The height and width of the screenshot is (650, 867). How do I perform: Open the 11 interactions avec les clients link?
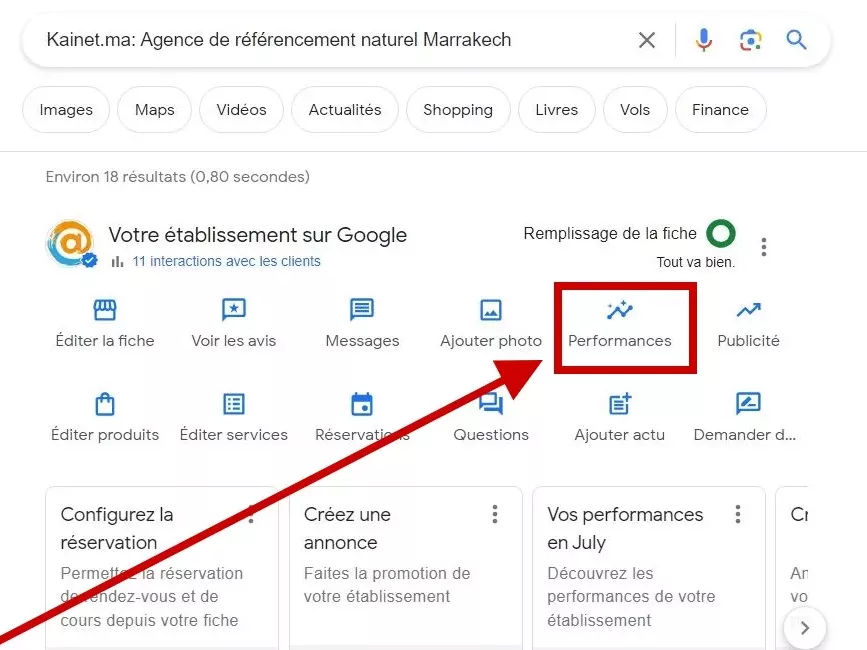(226, 261)
